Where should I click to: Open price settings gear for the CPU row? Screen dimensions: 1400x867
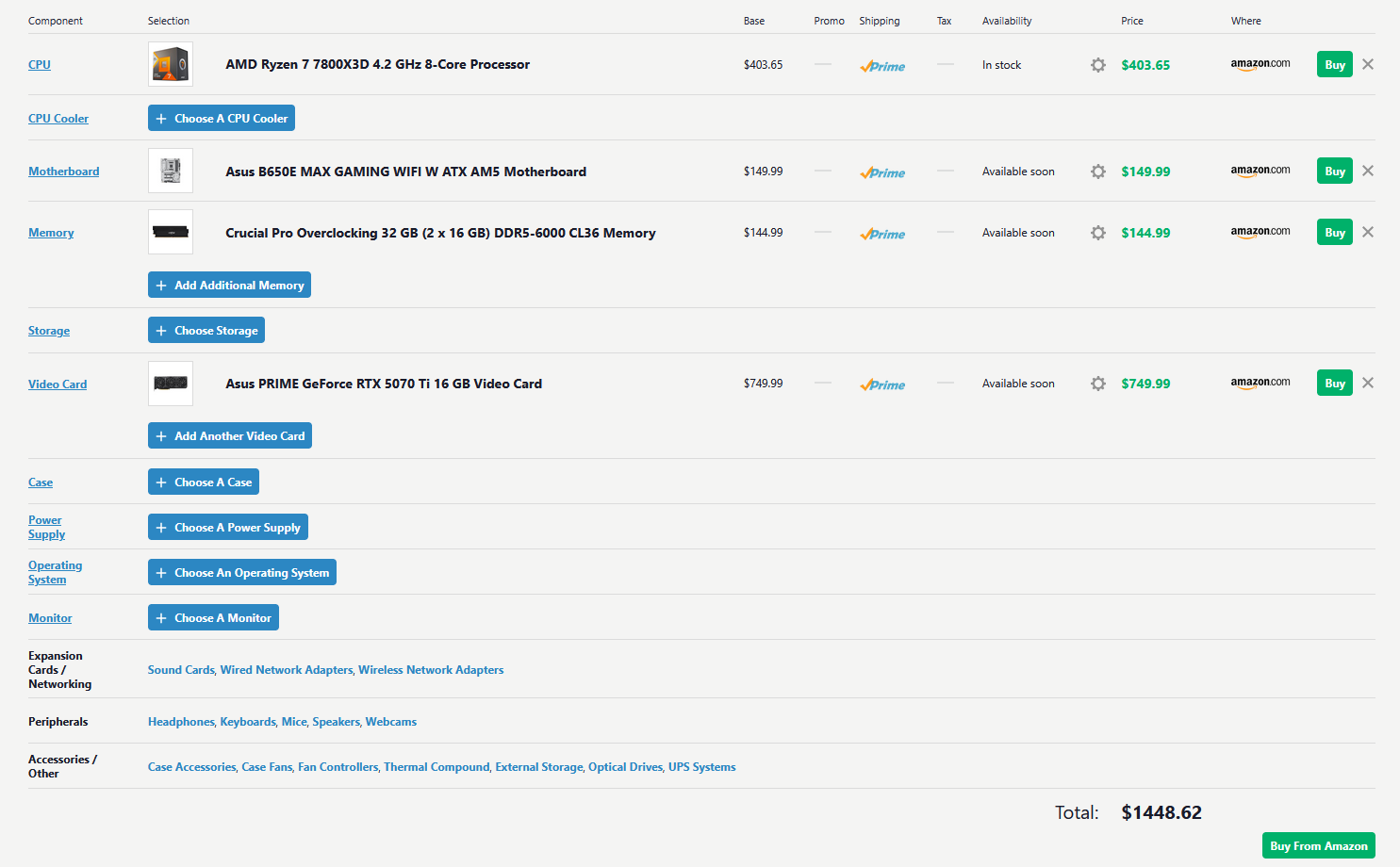coord(1098,65)
